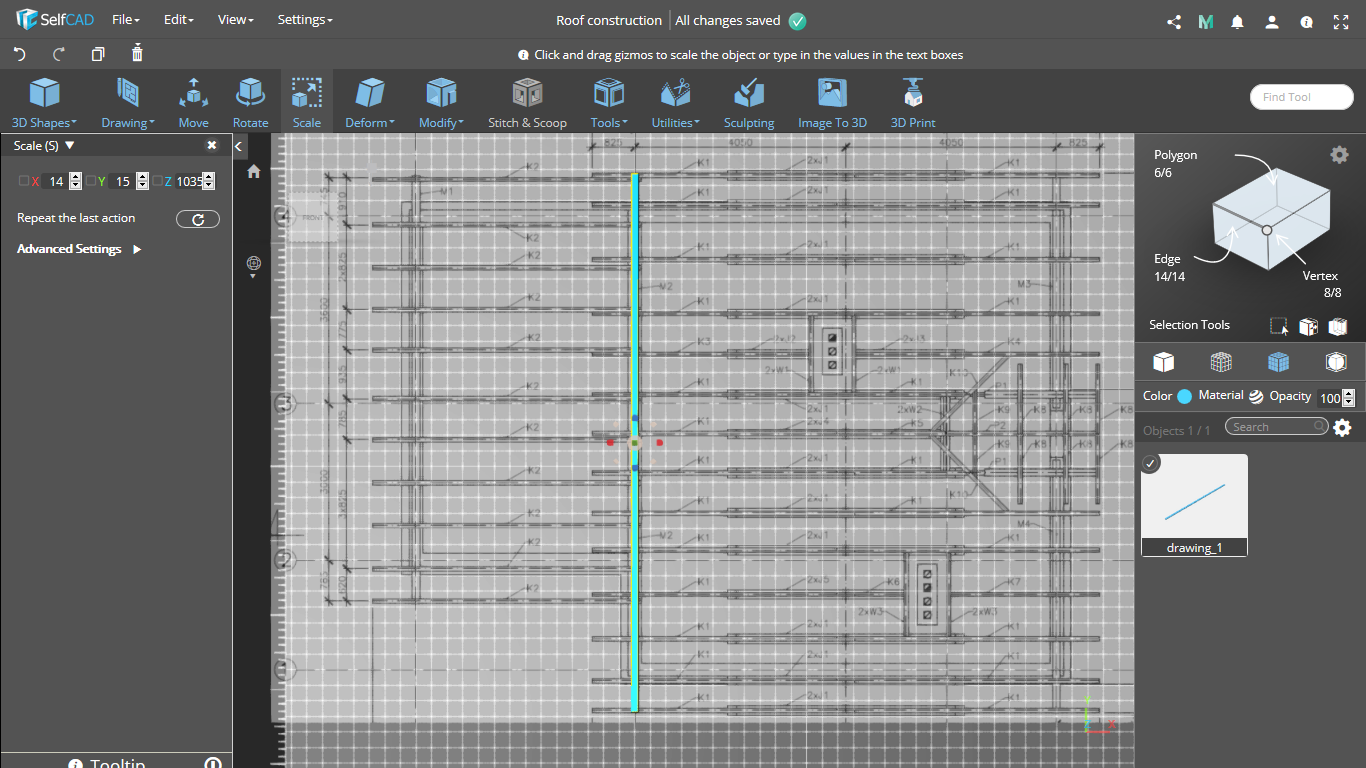
Task: Open the info help icon
Action: coord(1306,21)
